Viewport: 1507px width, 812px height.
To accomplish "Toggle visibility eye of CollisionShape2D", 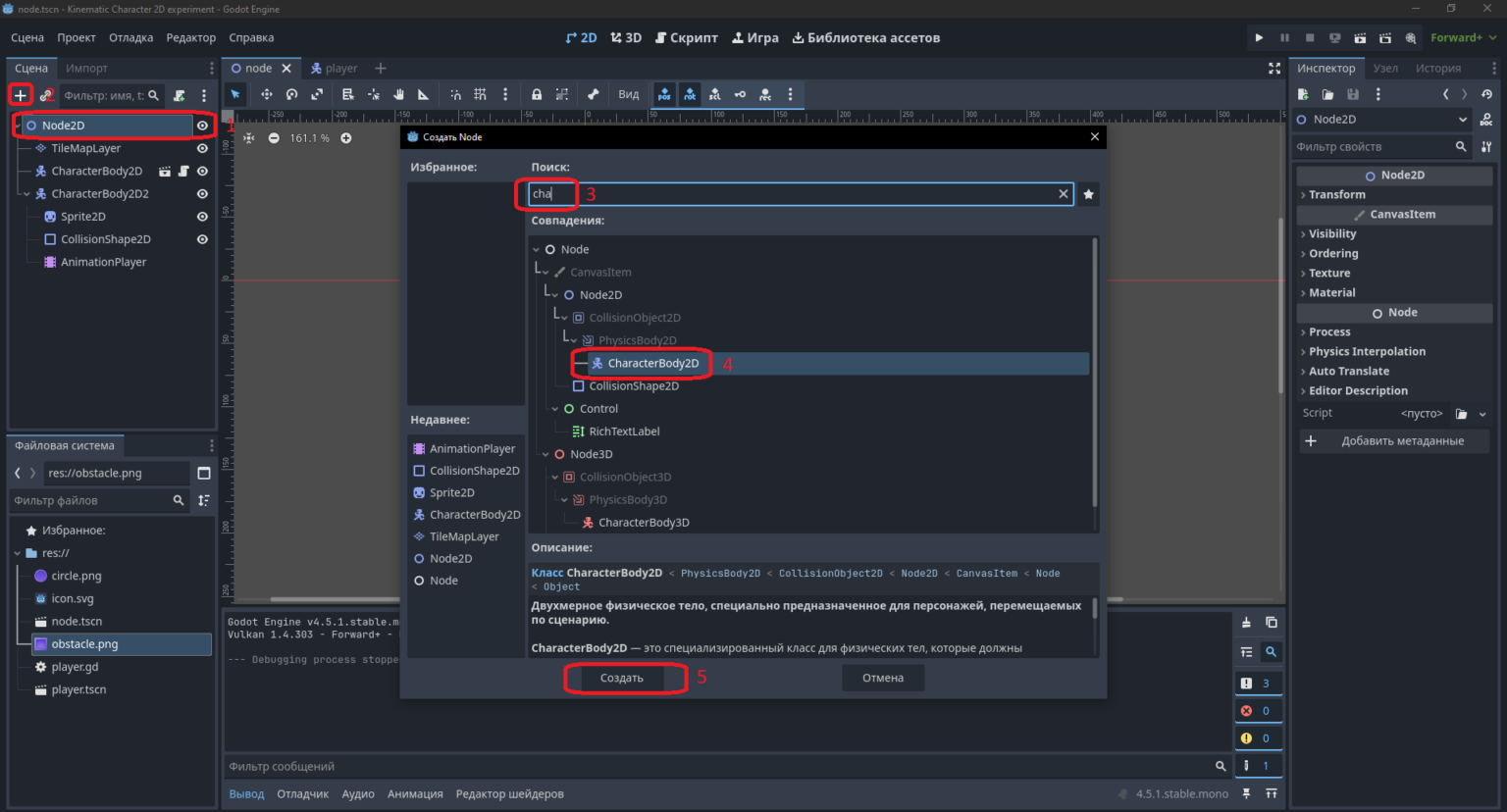I will point(202,239).
